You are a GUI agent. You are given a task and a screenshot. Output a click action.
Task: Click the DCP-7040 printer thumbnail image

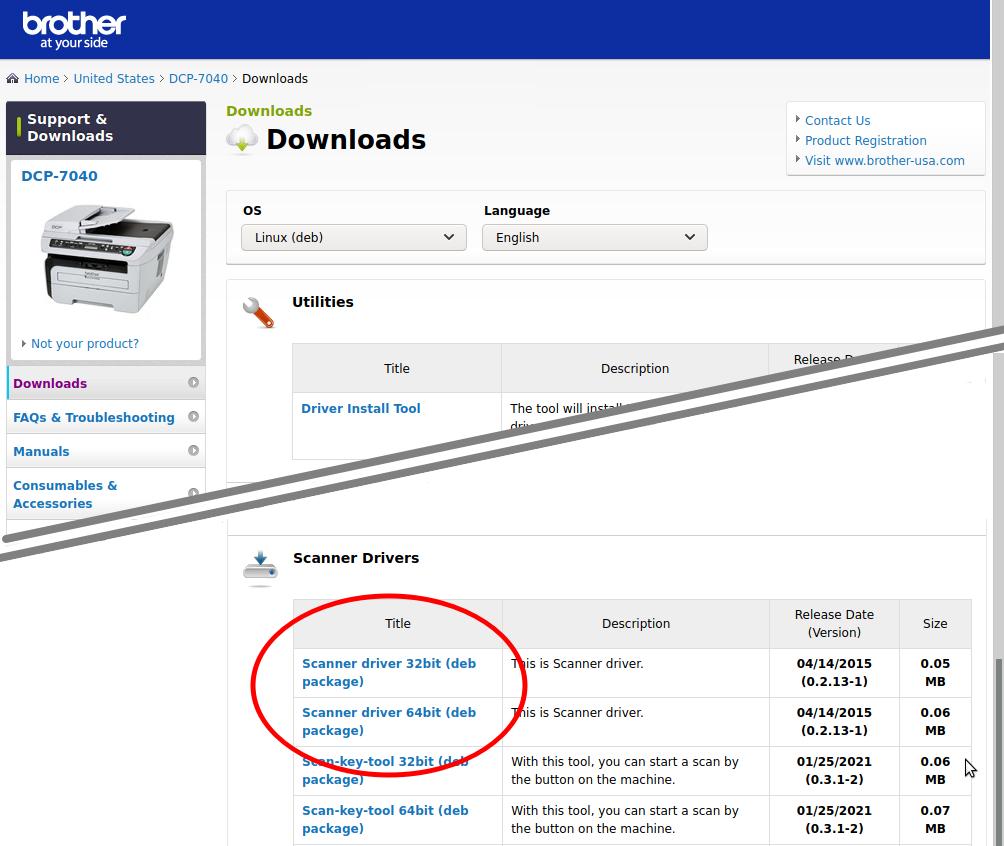pyautogui.click(x=105, y=258)
